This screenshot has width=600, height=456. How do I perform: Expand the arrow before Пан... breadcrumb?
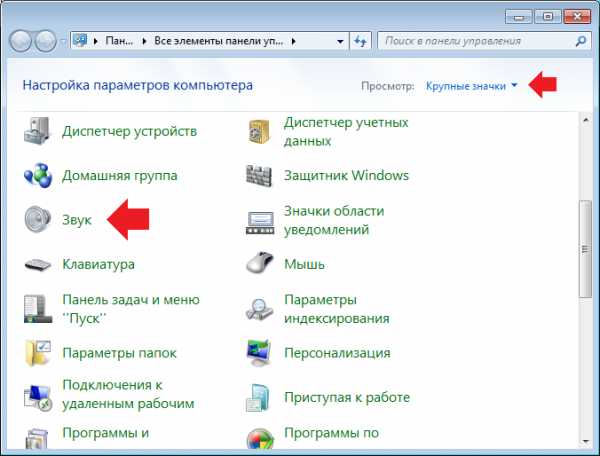tap(96, 41)
